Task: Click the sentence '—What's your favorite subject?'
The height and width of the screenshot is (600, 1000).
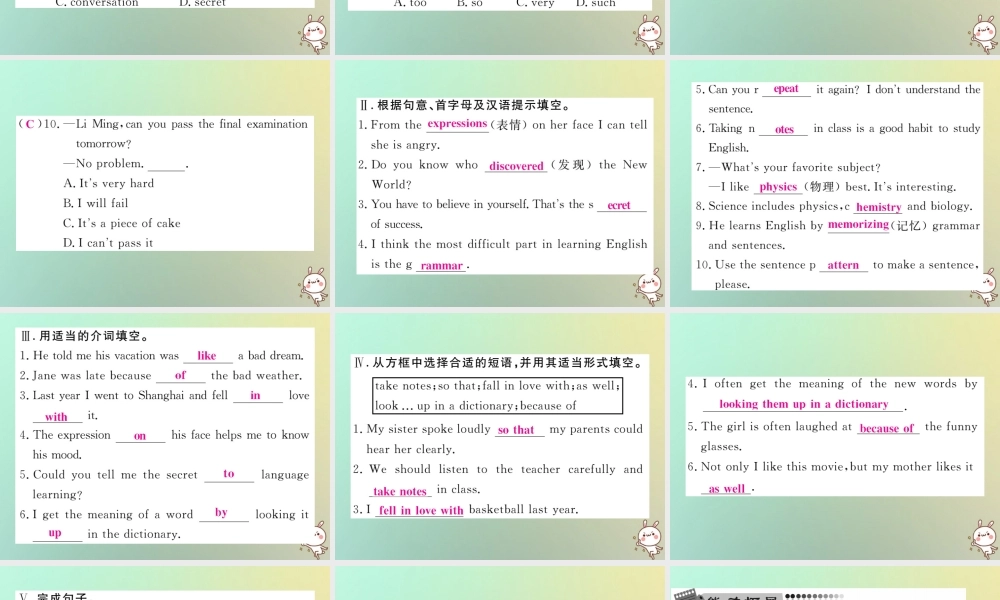Action: 795,168
